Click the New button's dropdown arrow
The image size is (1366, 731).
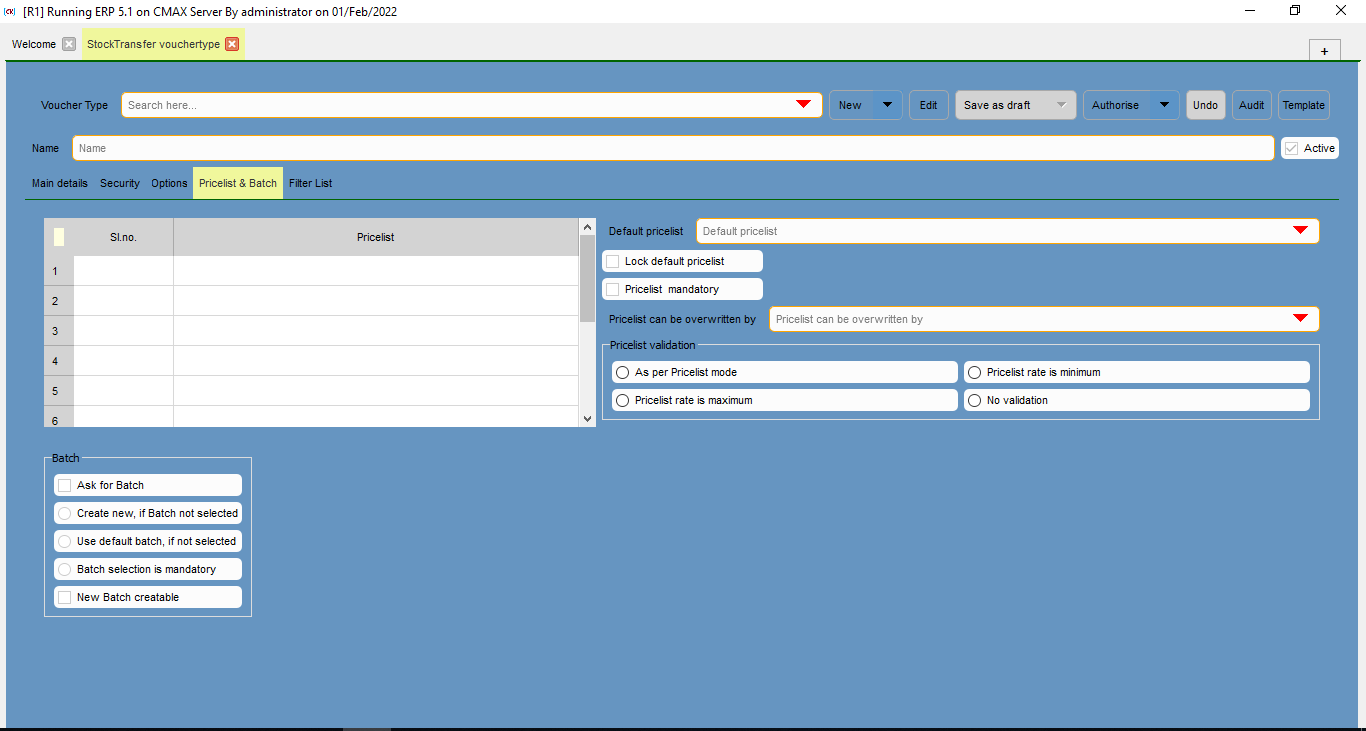(886, 104)
